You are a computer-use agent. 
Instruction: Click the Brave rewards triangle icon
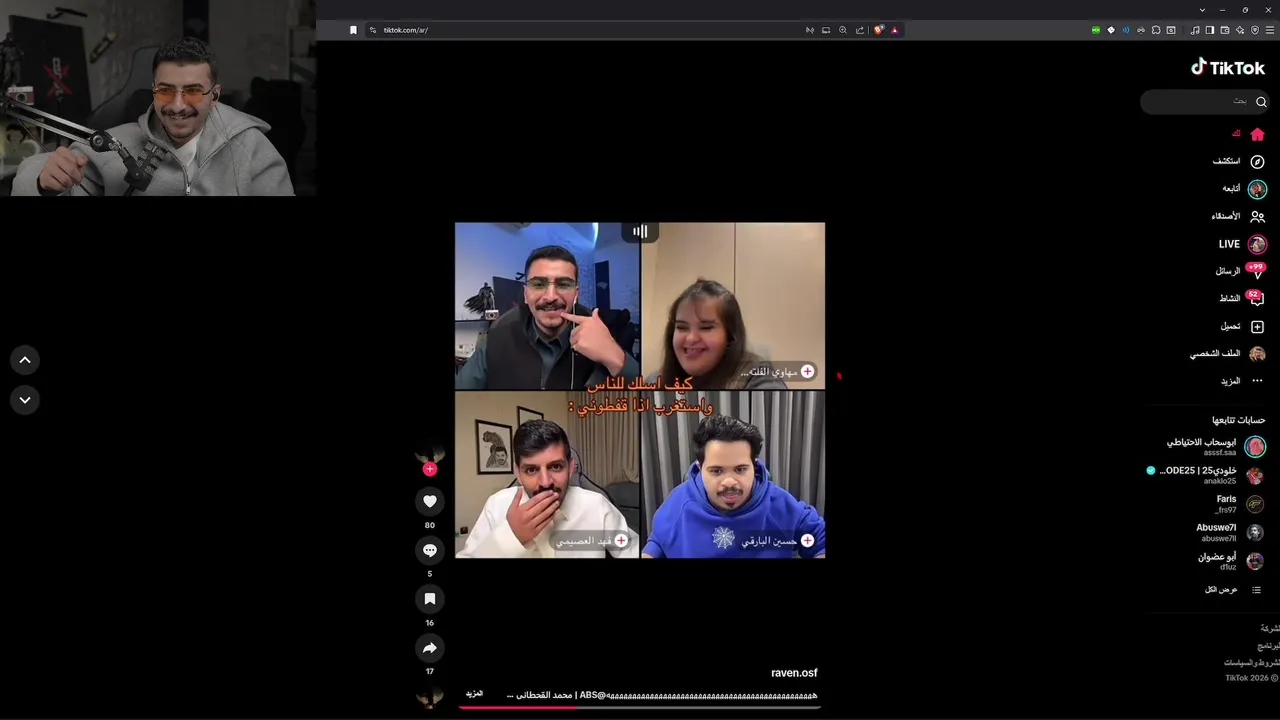(x=894, y=30)
